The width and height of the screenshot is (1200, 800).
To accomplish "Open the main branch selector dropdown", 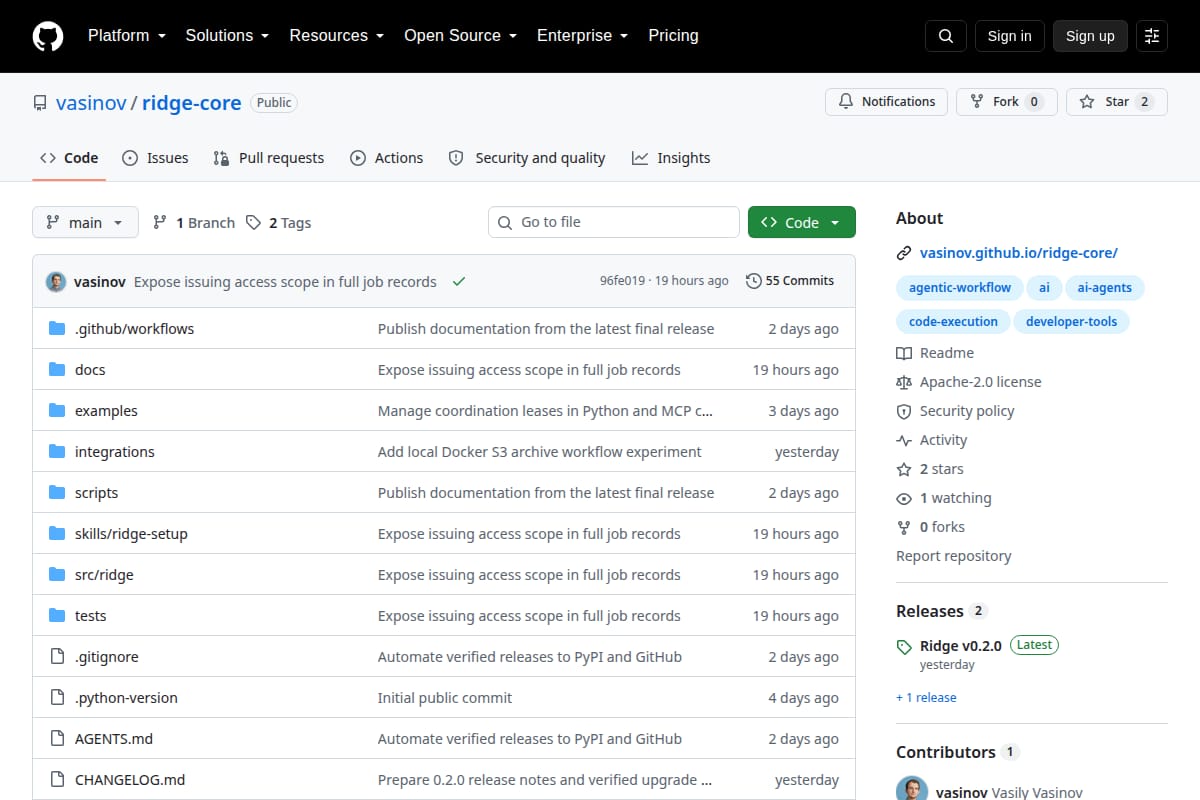I will pos(85,222).
